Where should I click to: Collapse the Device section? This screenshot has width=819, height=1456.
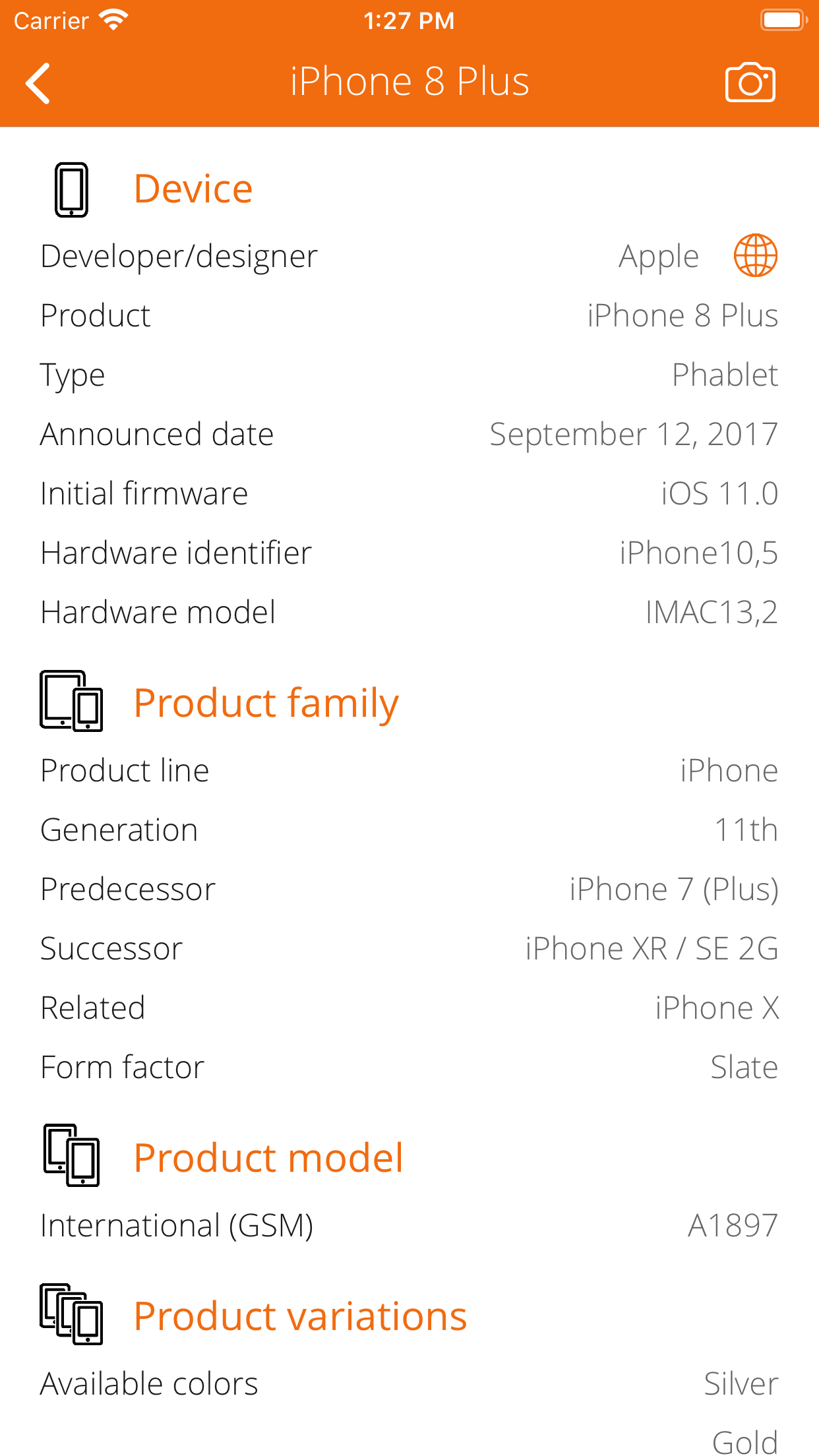pyautogui.click(x=193, y=188)
